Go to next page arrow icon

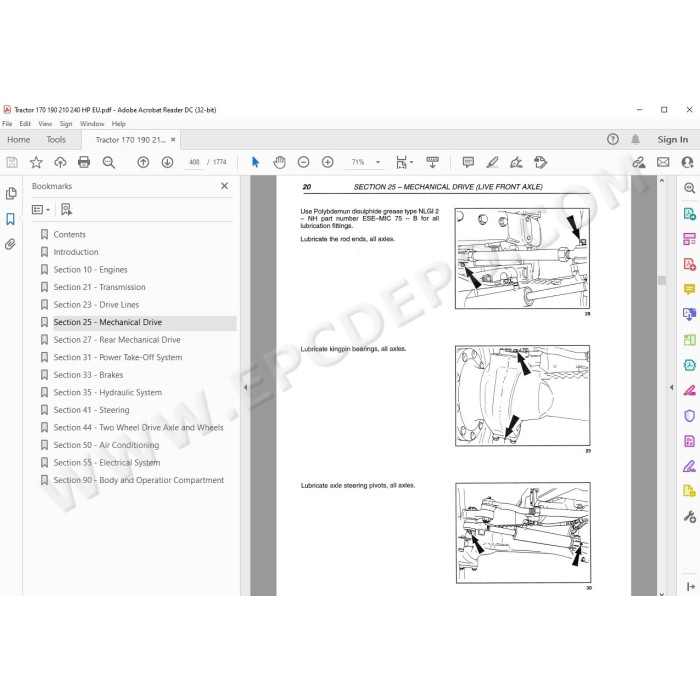pos(167,162)
